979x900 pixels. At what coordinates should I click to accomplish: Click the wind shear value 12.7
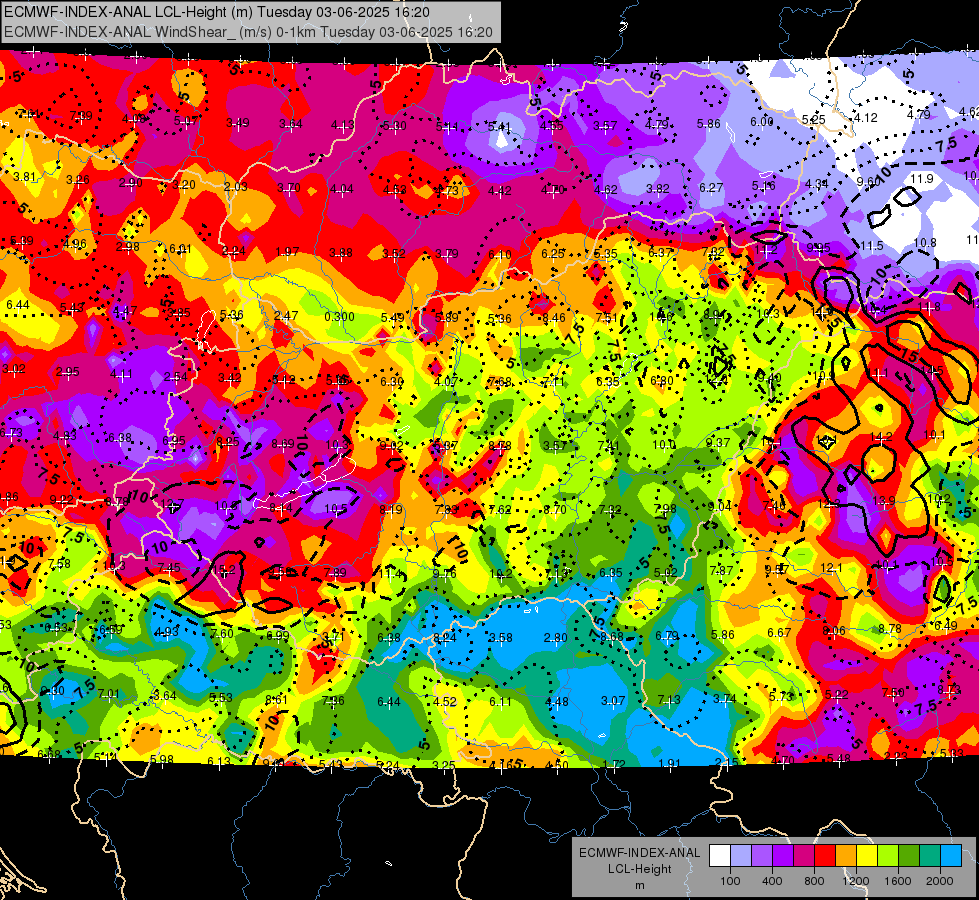172,504
